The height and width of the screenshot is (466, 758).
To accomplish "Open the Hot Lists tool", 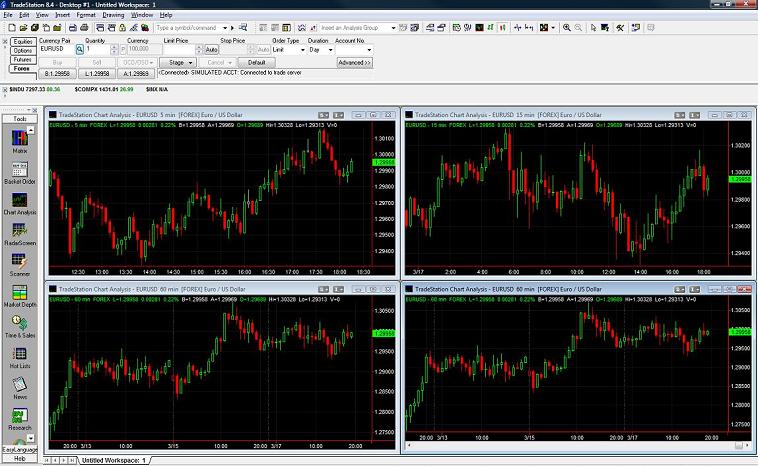I will coord(20,357).
